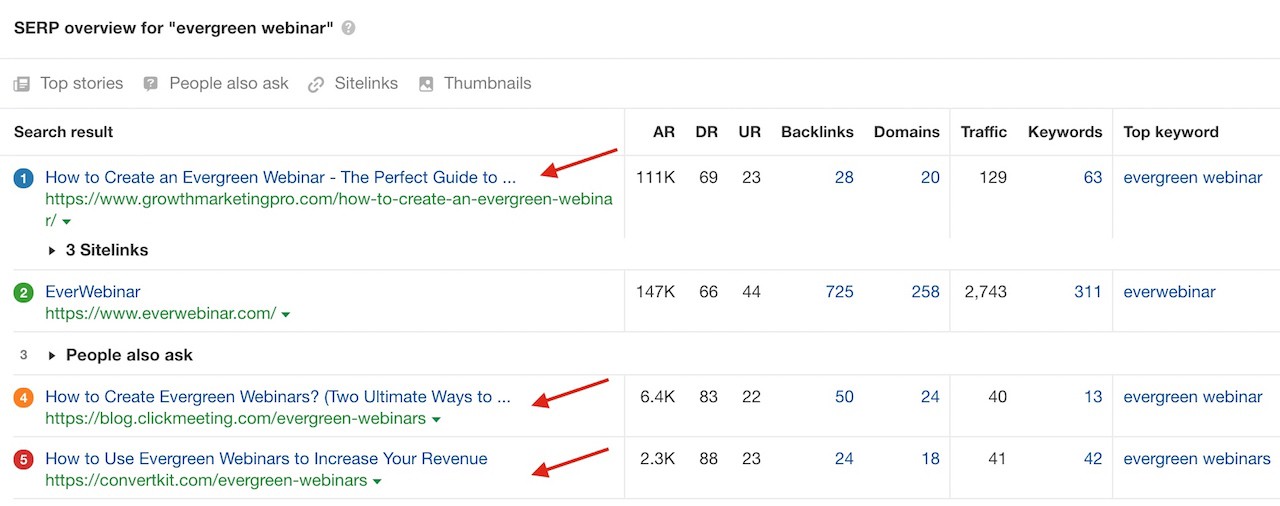Viewport: 1280px width, 506px height.
Task: Open the EverWebinar result title
Action: (93, 292)
